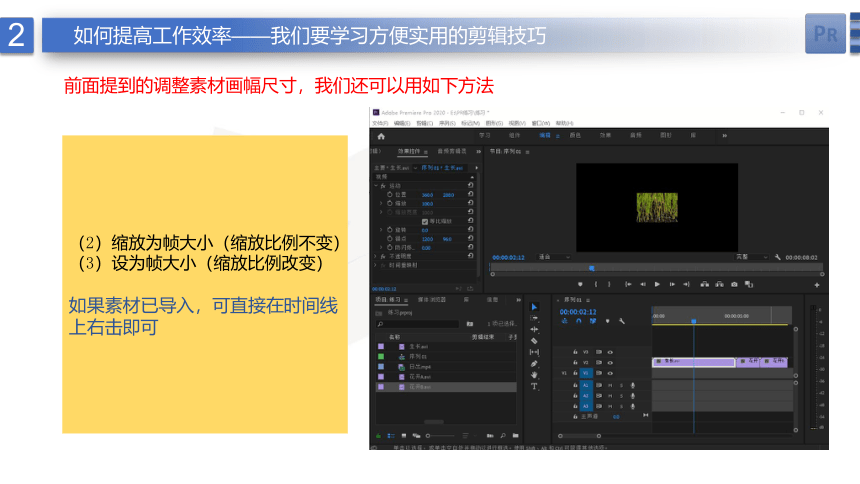Select the Ripple Edit tool

tap(534, 329)
